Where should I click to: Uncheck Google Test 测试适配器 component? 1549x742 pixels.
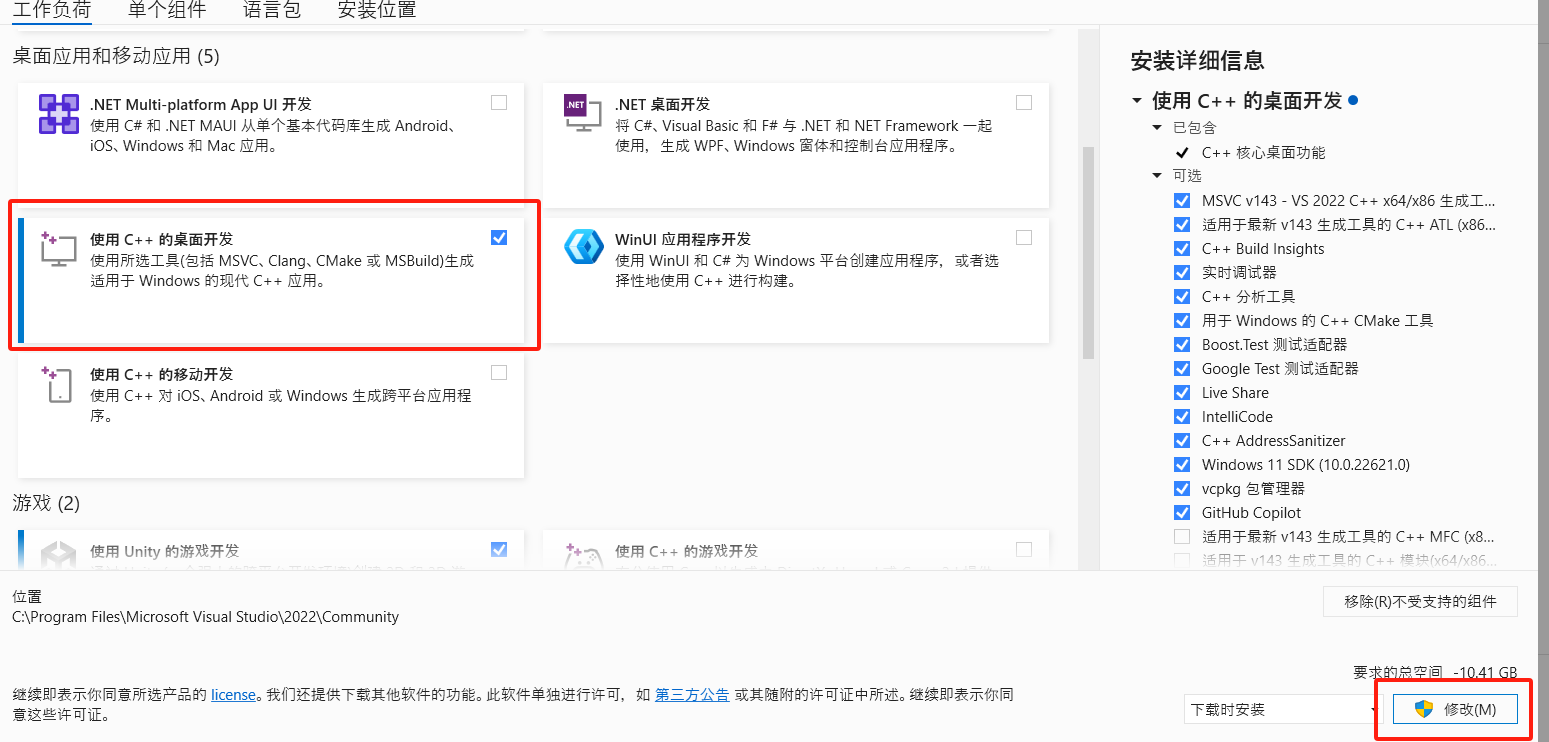(1182, 368)
